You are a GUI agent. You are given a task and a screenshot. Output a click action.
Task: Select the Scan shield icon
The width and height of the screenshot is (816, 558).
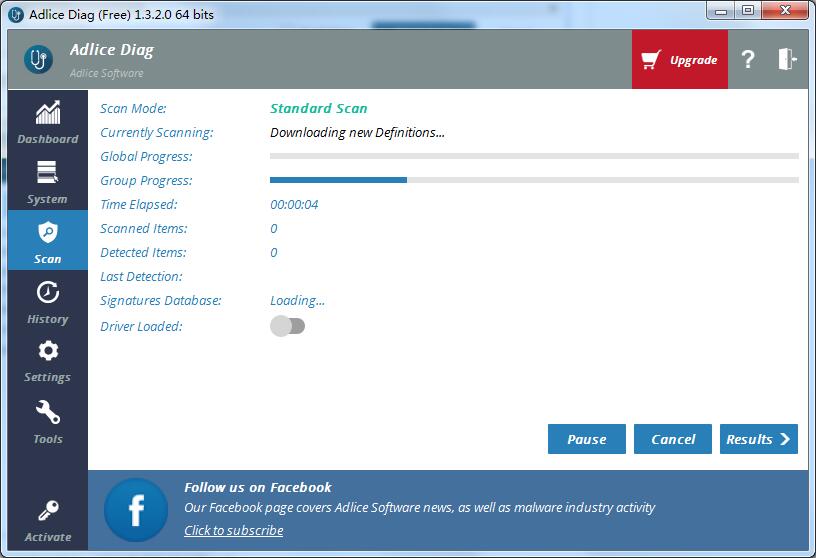48,232
